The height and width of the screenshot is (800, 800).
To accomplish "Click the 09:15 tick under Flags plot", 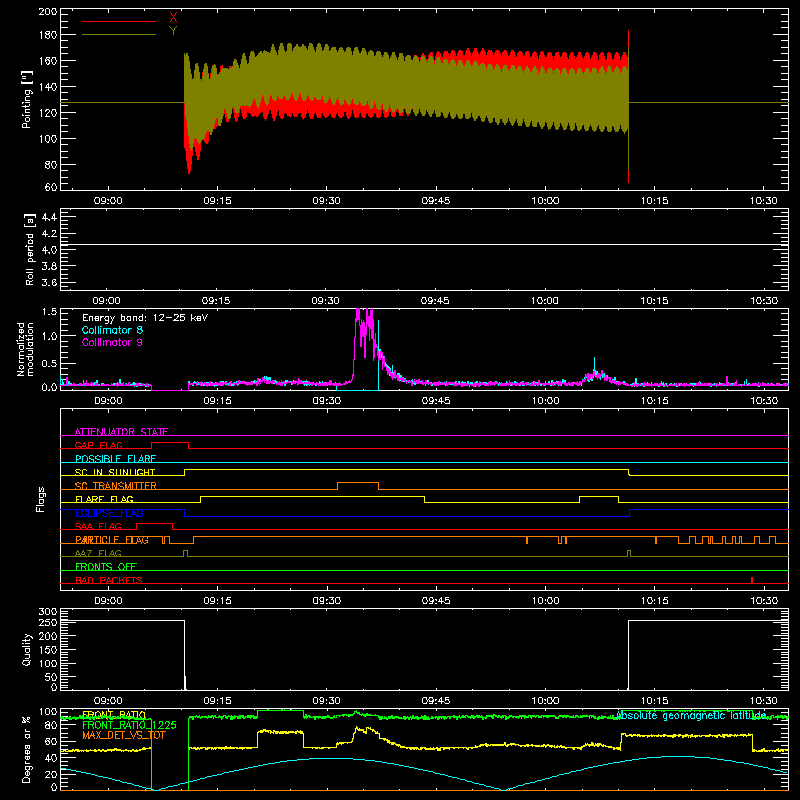I will coord(217,601).
